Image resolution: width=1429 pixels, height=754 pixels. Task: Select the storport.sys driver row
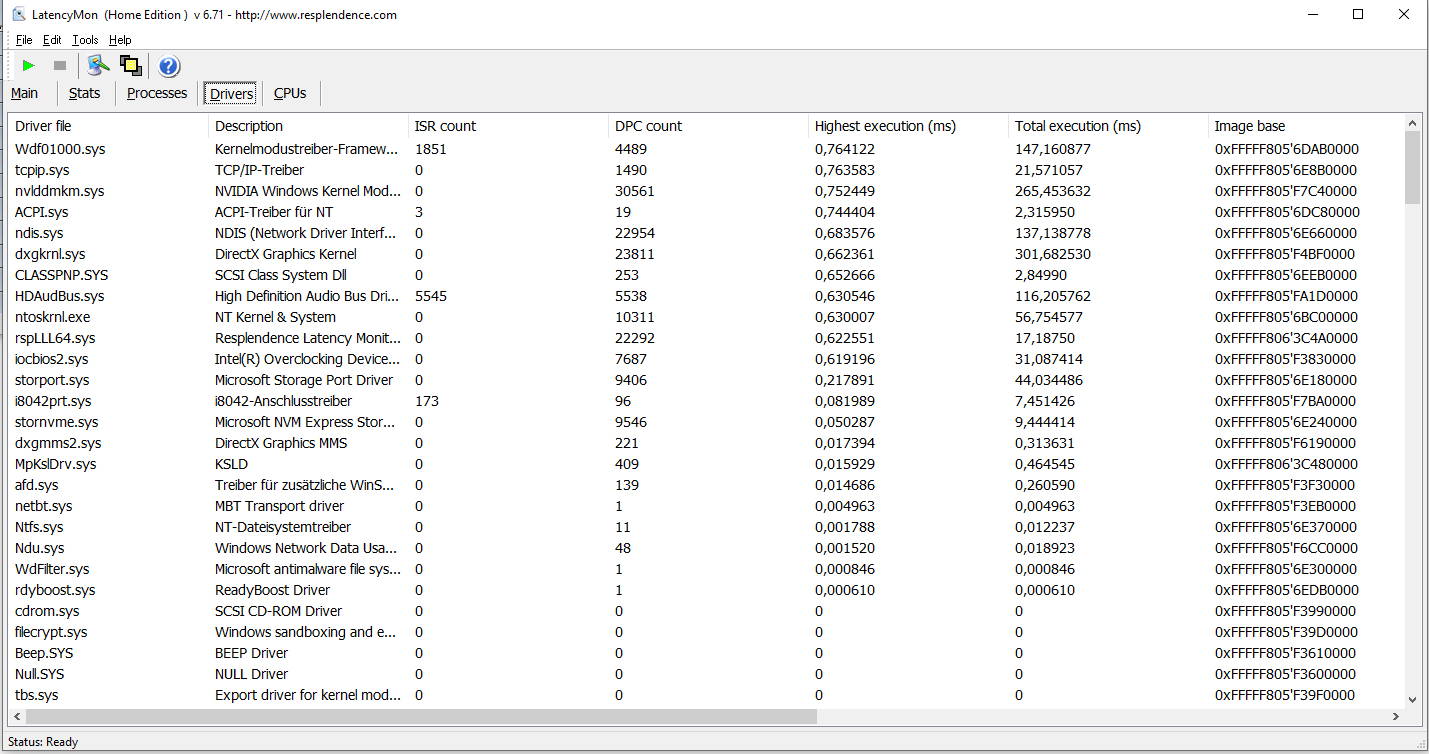click(x=706, y=380)
